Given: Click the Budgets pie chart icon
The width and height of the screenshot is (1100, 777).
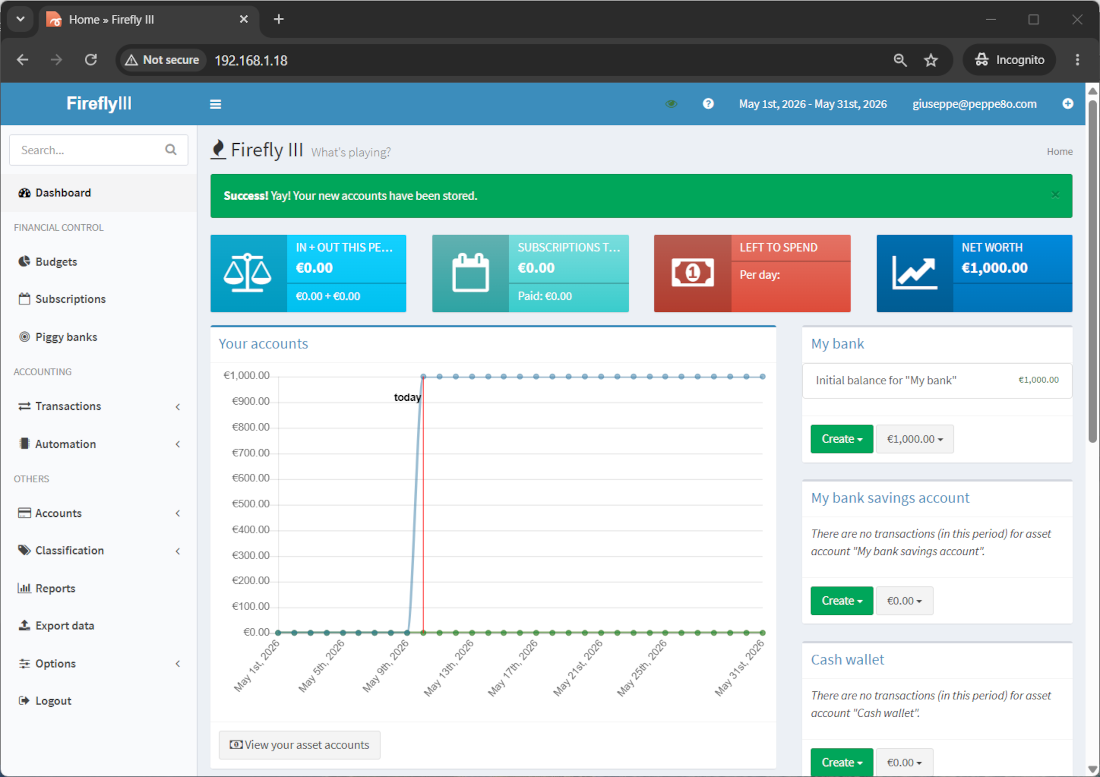Looking at the screenshot, I should (25, 262).
